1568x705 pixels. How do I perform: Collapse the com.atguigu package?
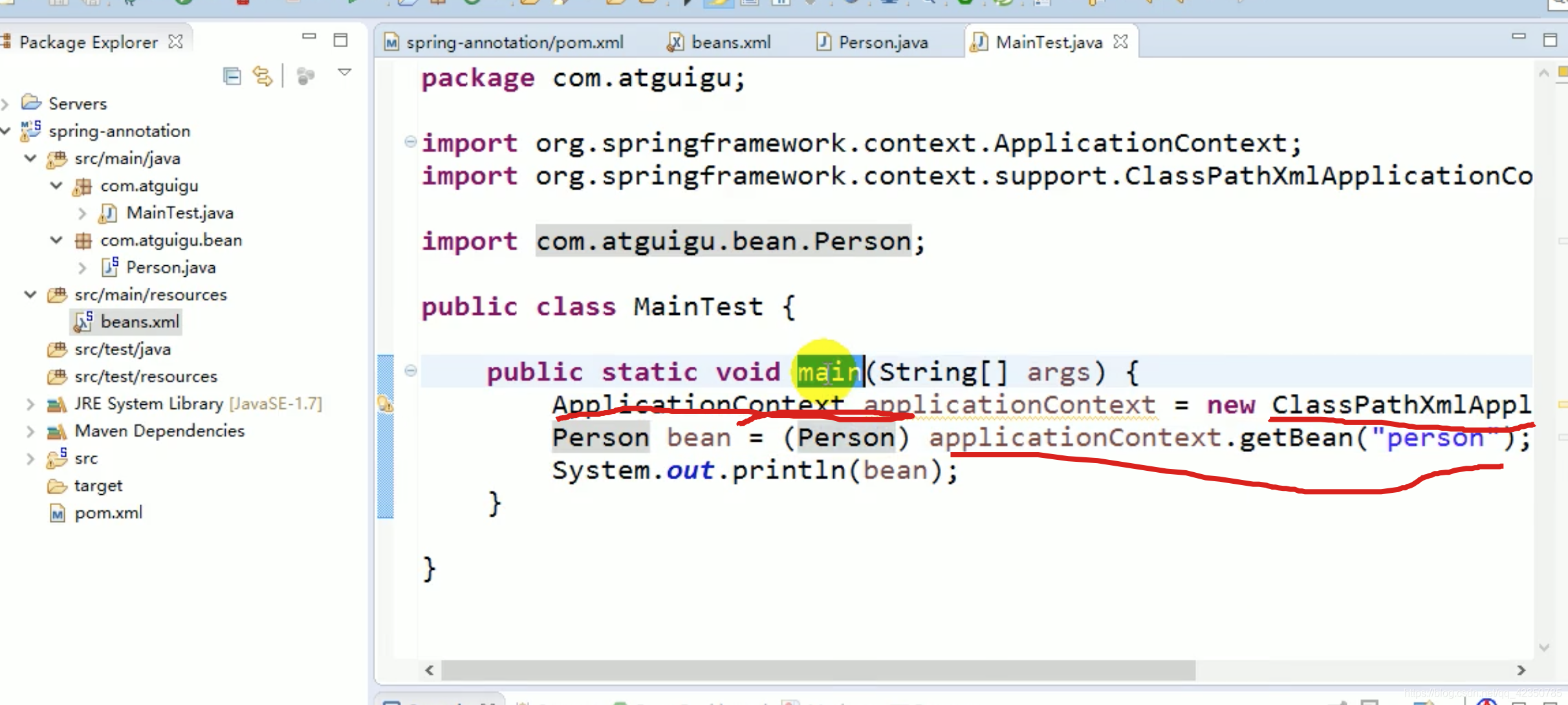(x=56, y=186)
